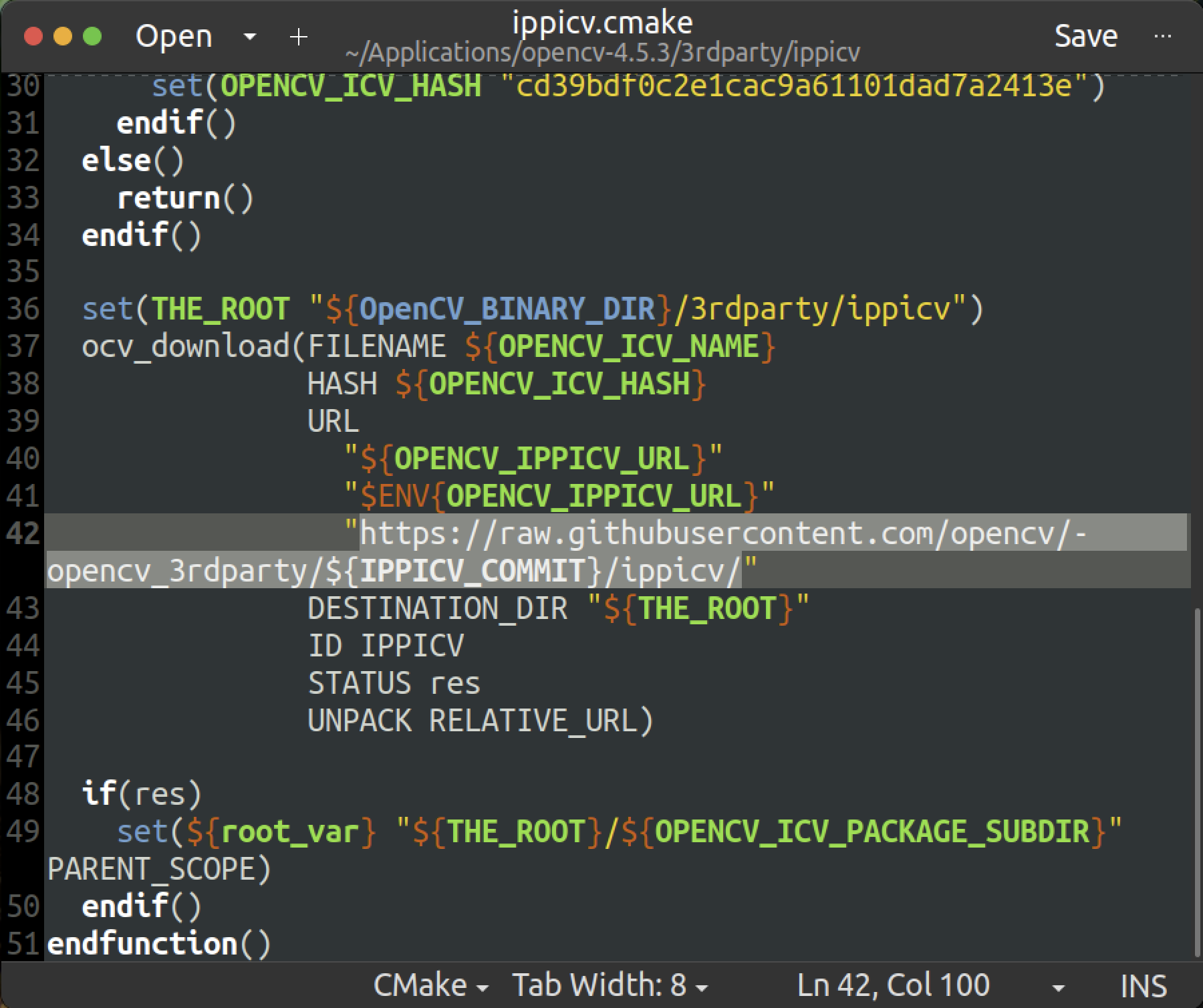1203x1008 pixels.
Task: Click the return() statement on line 33
Action: (x=185, y=197)
